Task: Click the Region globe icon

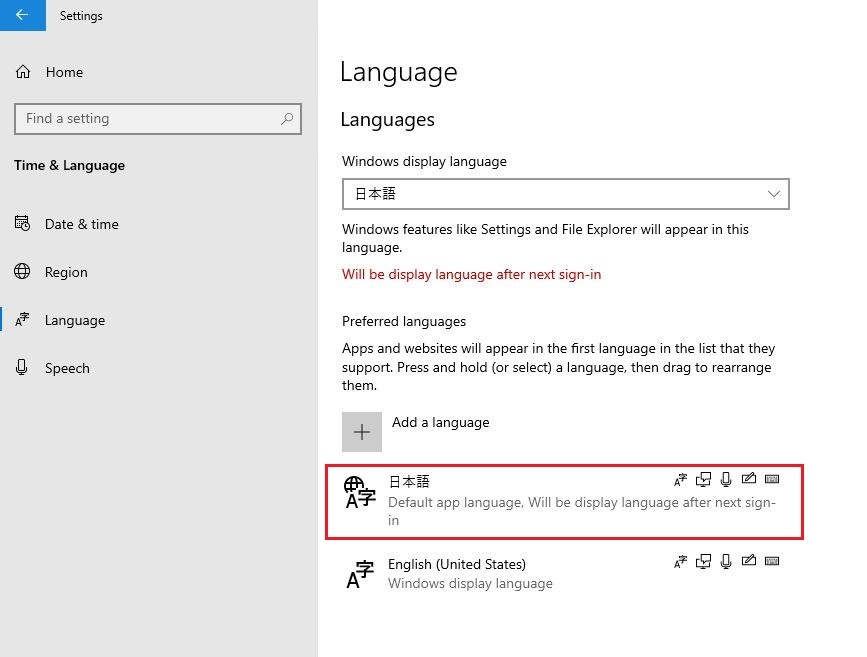Action: click(22, 271)
